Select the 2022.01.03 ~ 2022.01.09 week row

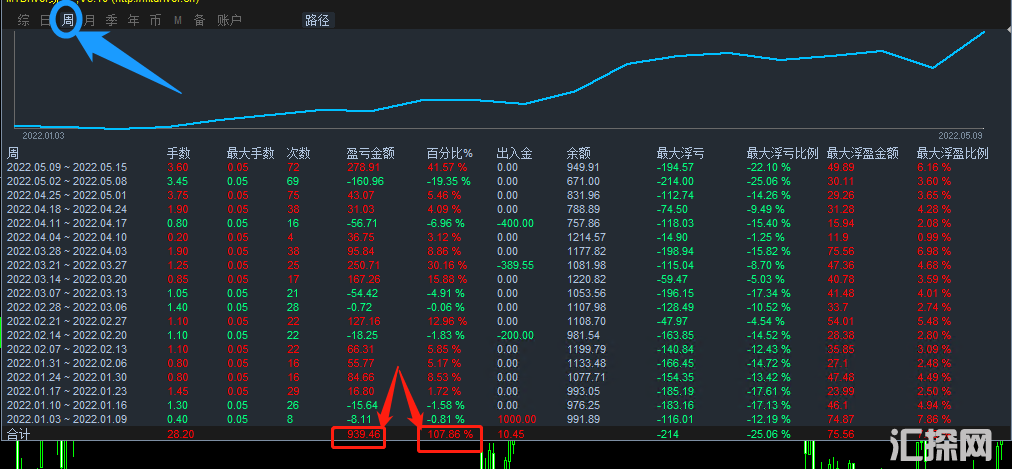pos(67,419)
